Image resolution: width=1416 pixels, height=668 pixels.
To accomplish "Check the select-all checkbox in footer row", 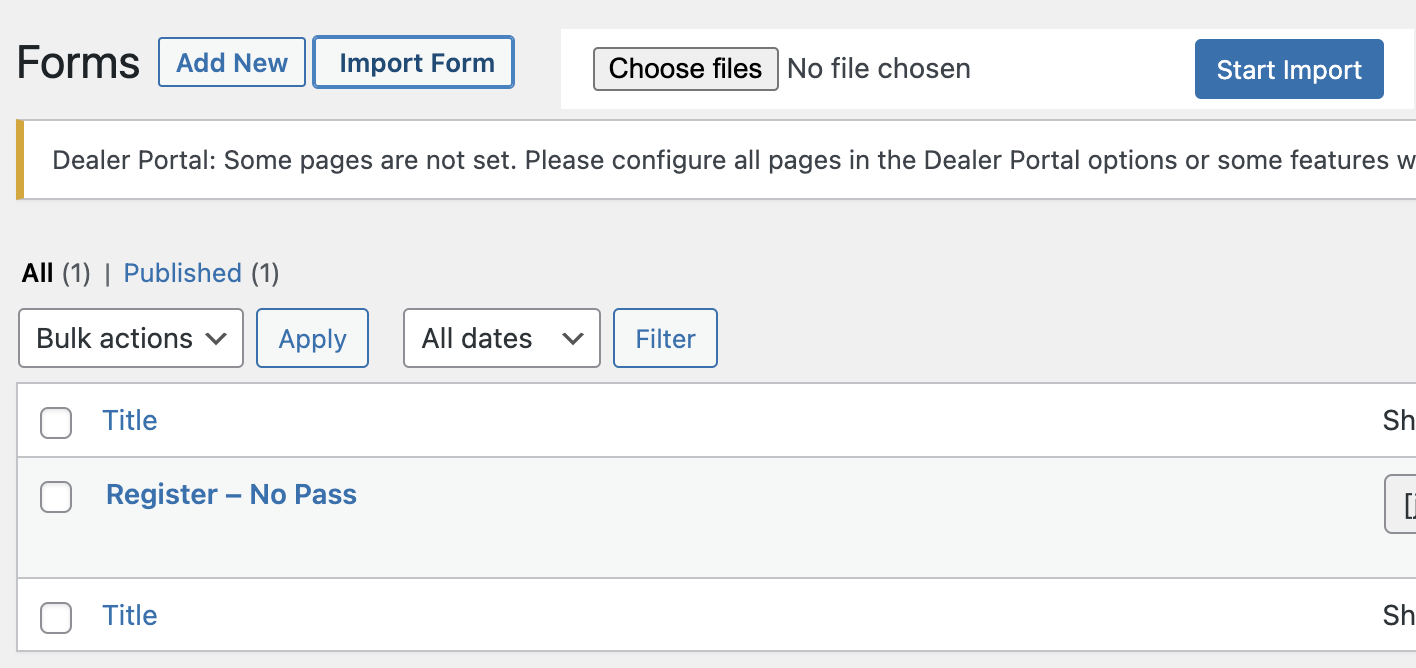I will click(56, 618).
